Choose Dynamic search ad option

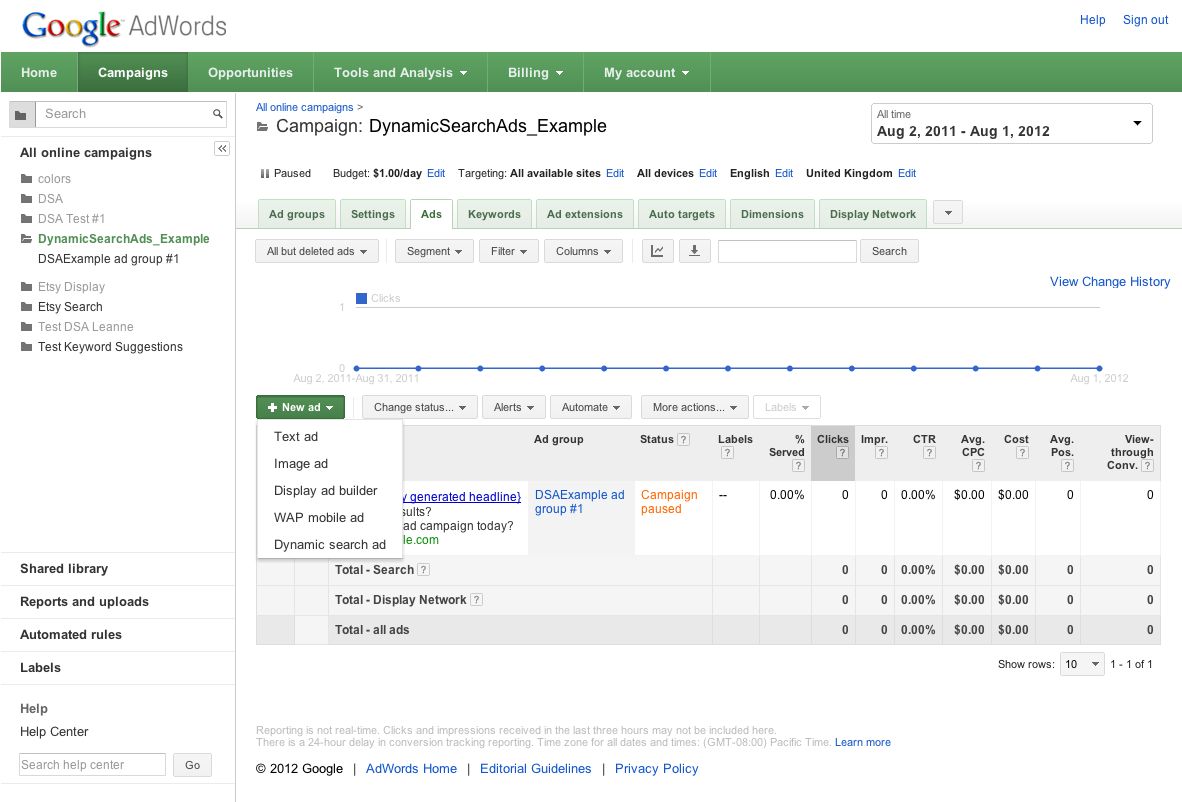(329, 544)
